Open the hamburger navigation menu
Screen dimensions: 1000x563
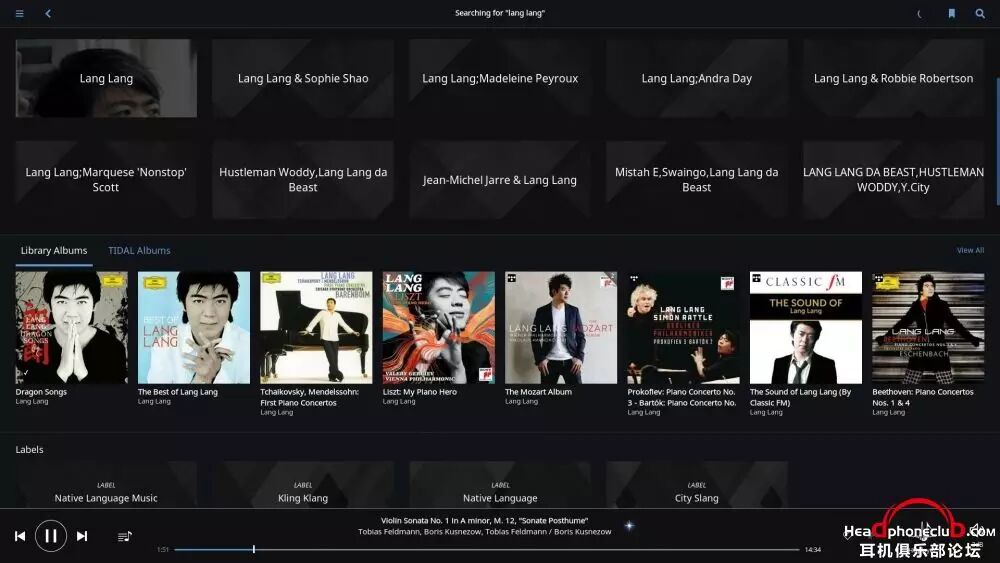20,13
